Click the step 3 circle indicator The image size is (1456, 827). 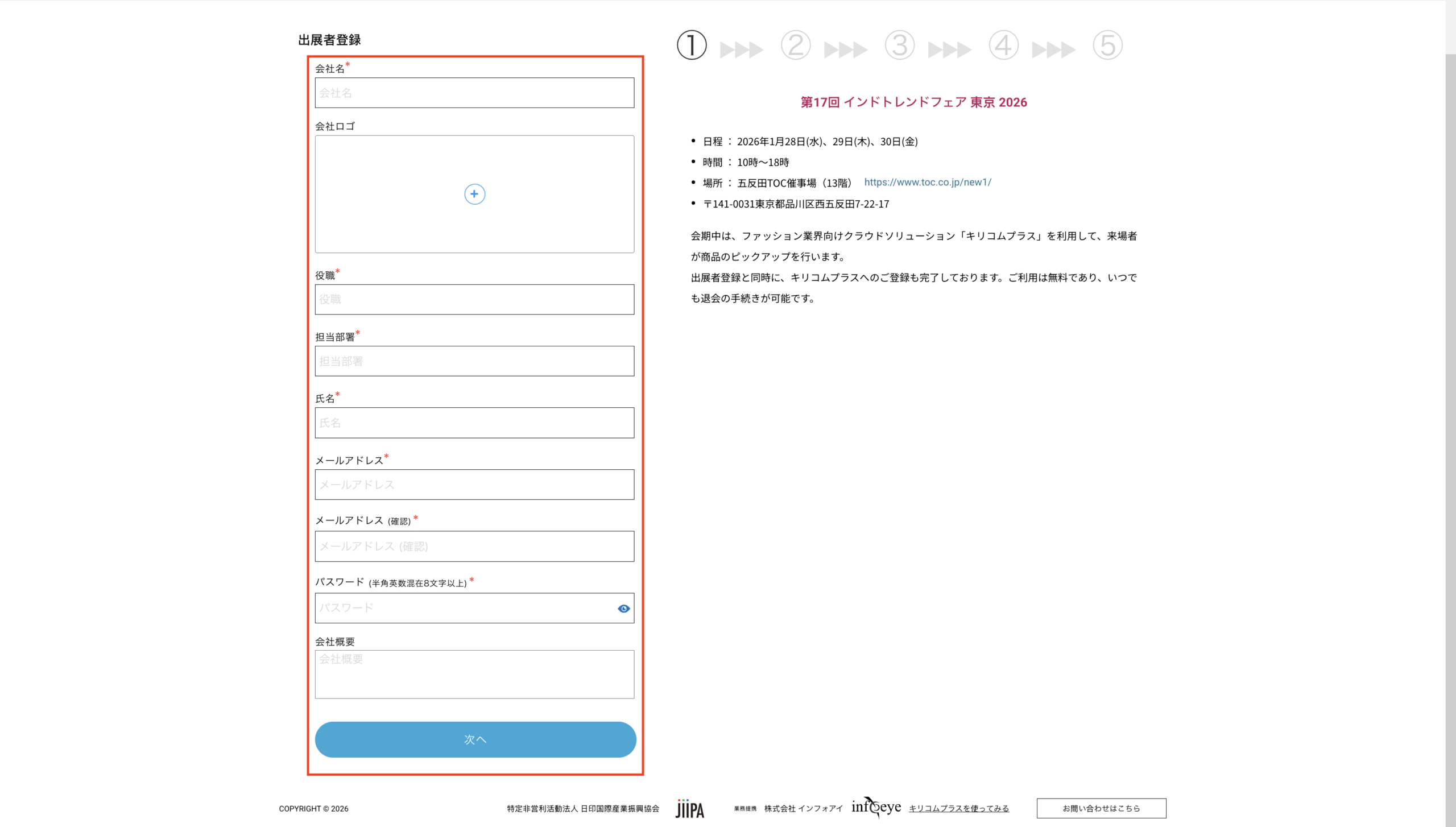point(900,46)
